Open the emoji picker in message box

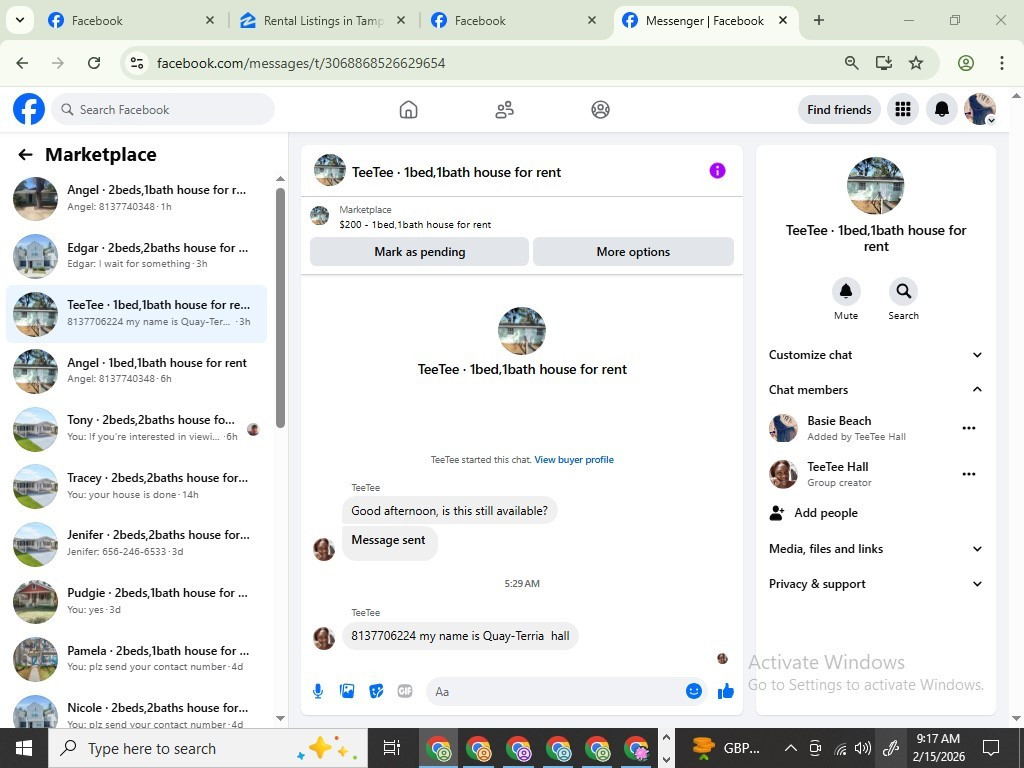point(694,691)
